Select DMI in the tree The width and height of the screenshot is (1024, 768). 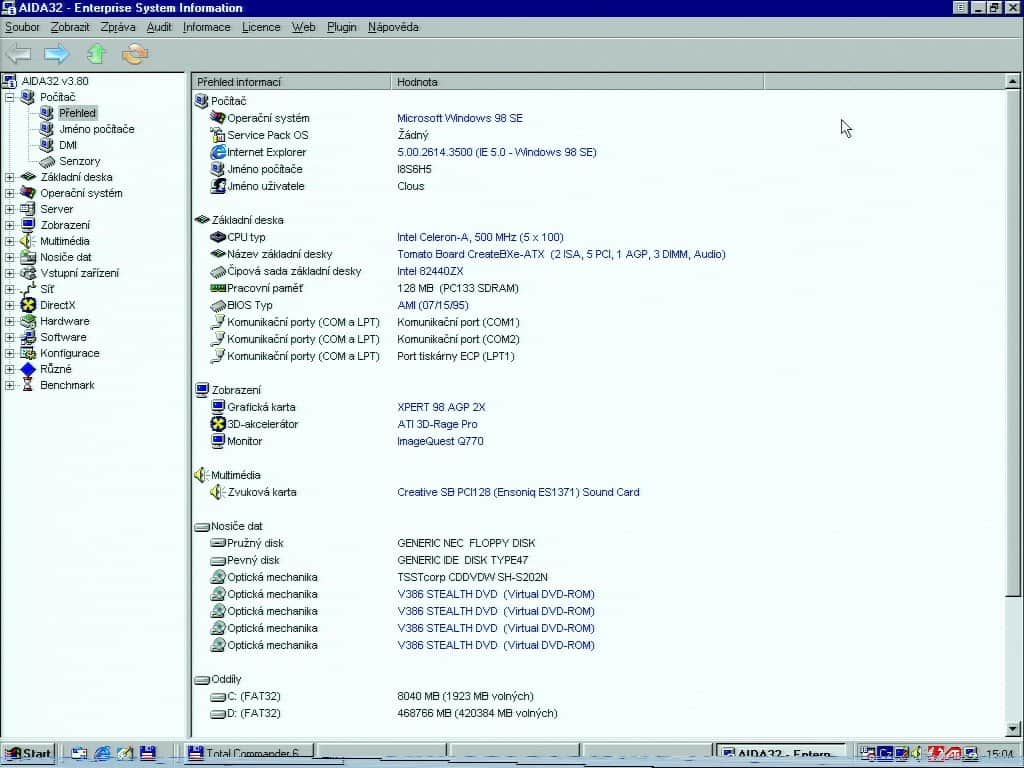coord(68,145)
